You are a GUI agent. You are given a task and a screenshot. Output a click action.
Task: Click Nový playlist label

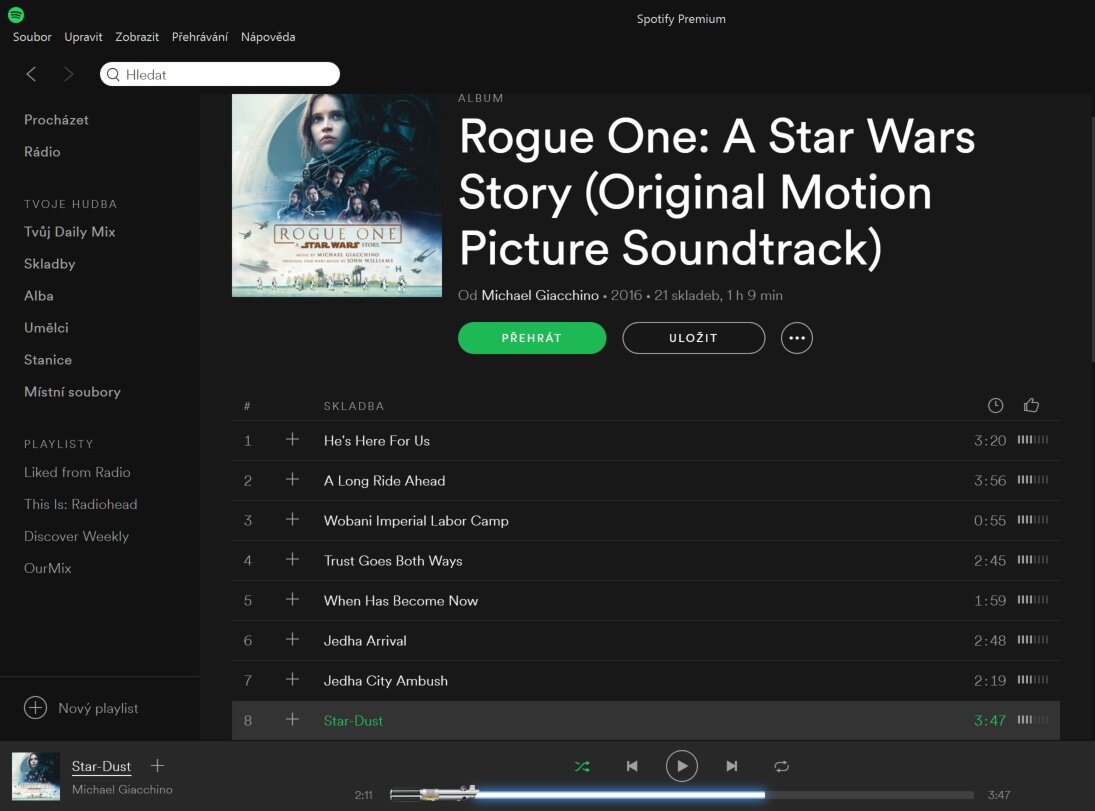(x=98, y=708)
